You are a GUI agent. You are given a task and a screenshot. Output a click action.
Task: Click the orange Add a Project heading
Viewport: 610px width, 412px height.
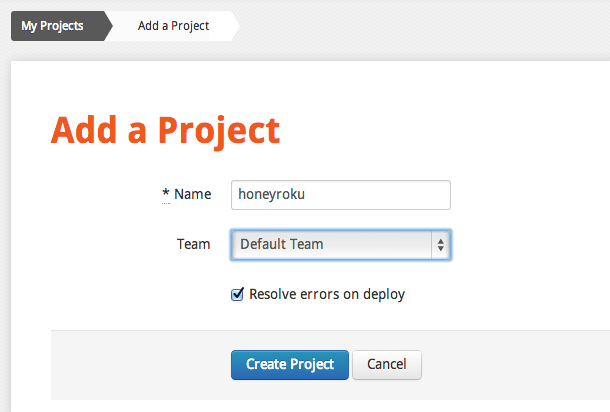point(165,130)
